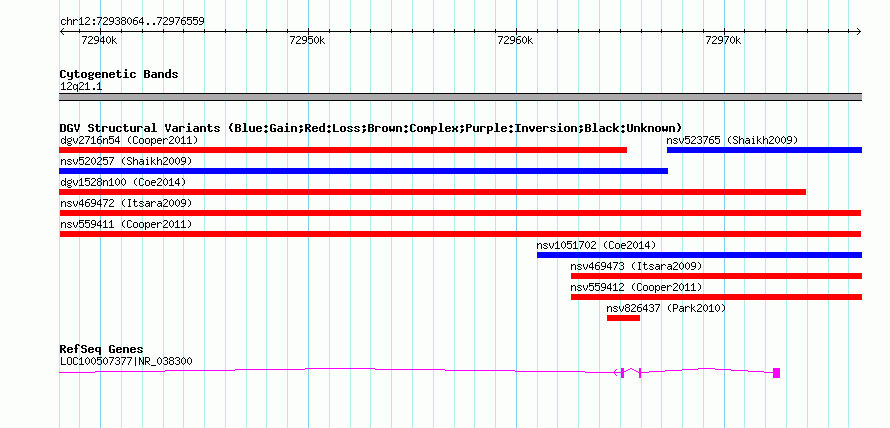Select the 12q21.1 band label

81,87
